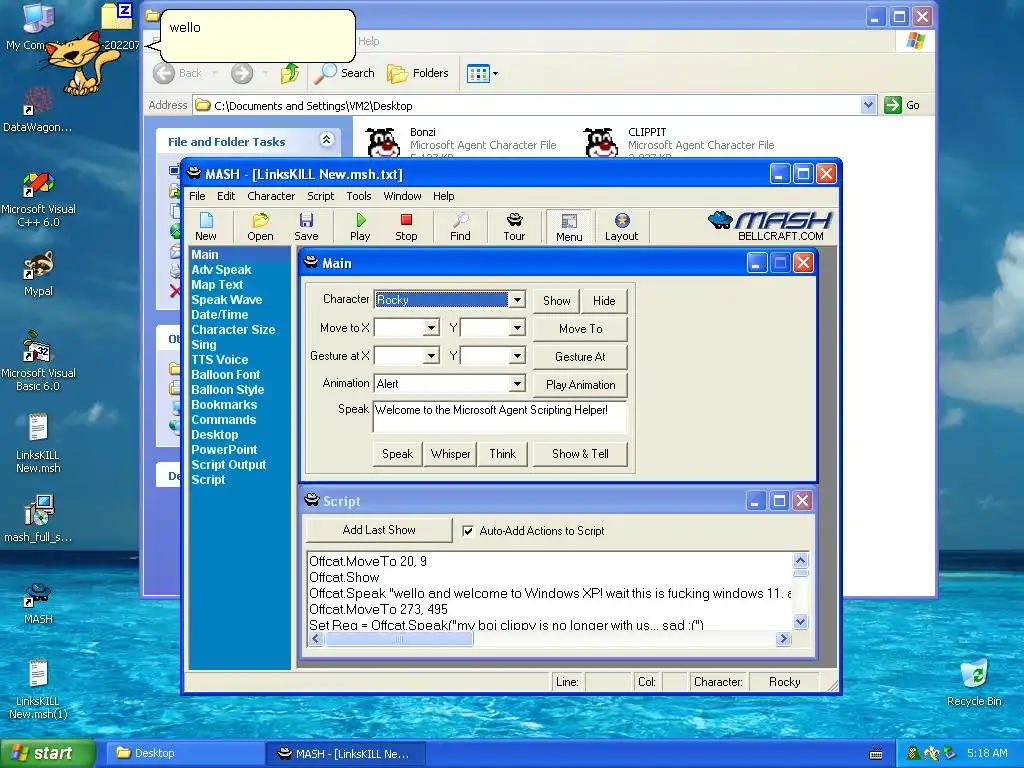Click the script horizontal scrollbar thumb

click(x=399, y=639)
